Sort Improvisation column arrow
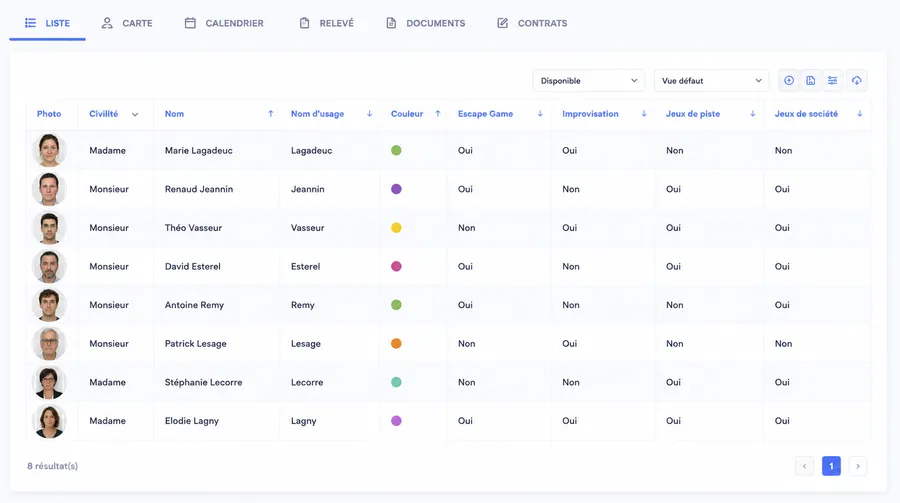 [x=644, y=114]
